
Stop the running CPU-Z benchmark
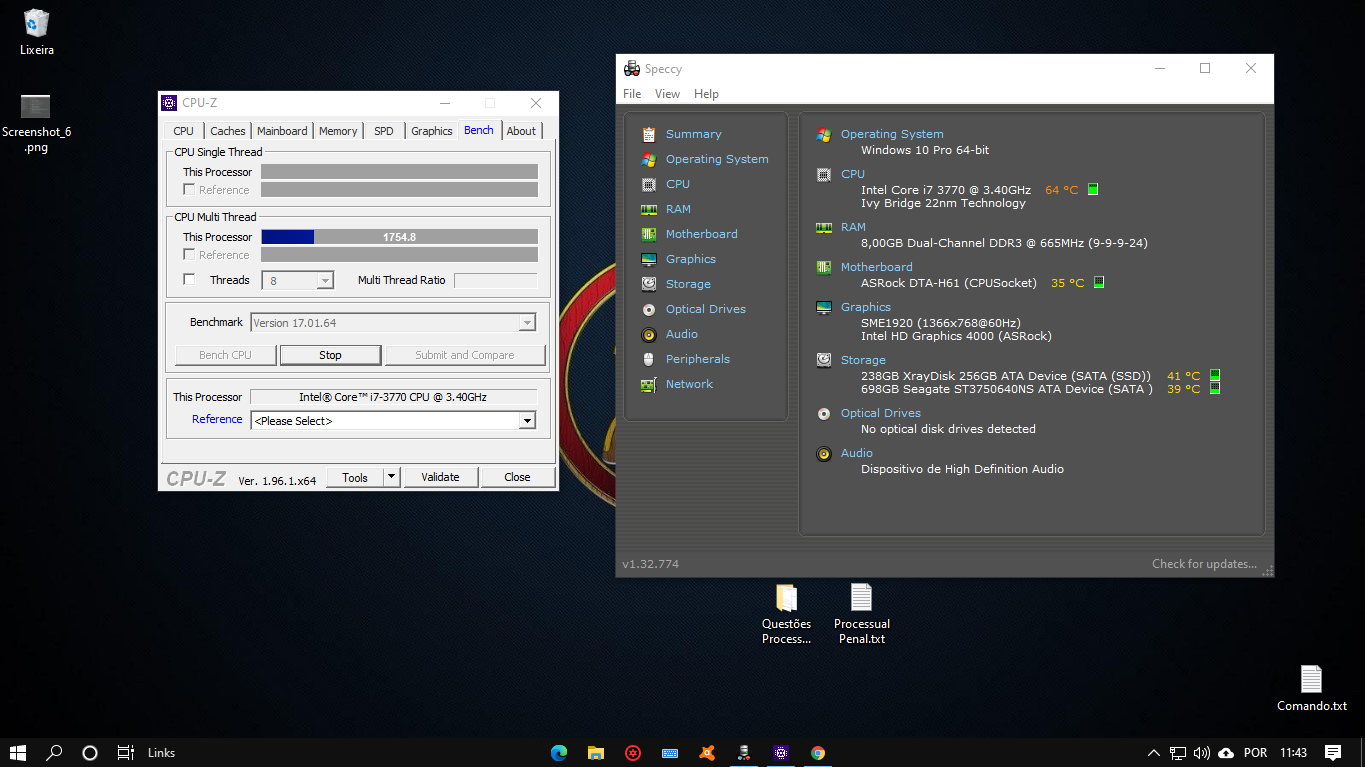coord(330,355)
